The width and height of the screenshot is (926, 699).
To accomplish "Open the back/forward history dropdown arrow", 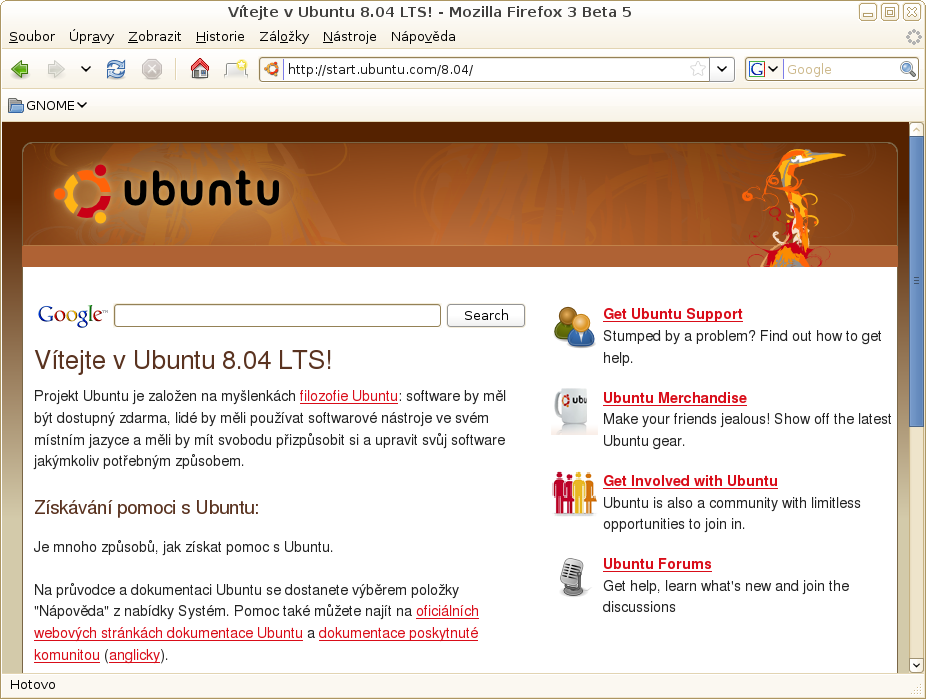I will pyautogui.click(x=86, y=70).
